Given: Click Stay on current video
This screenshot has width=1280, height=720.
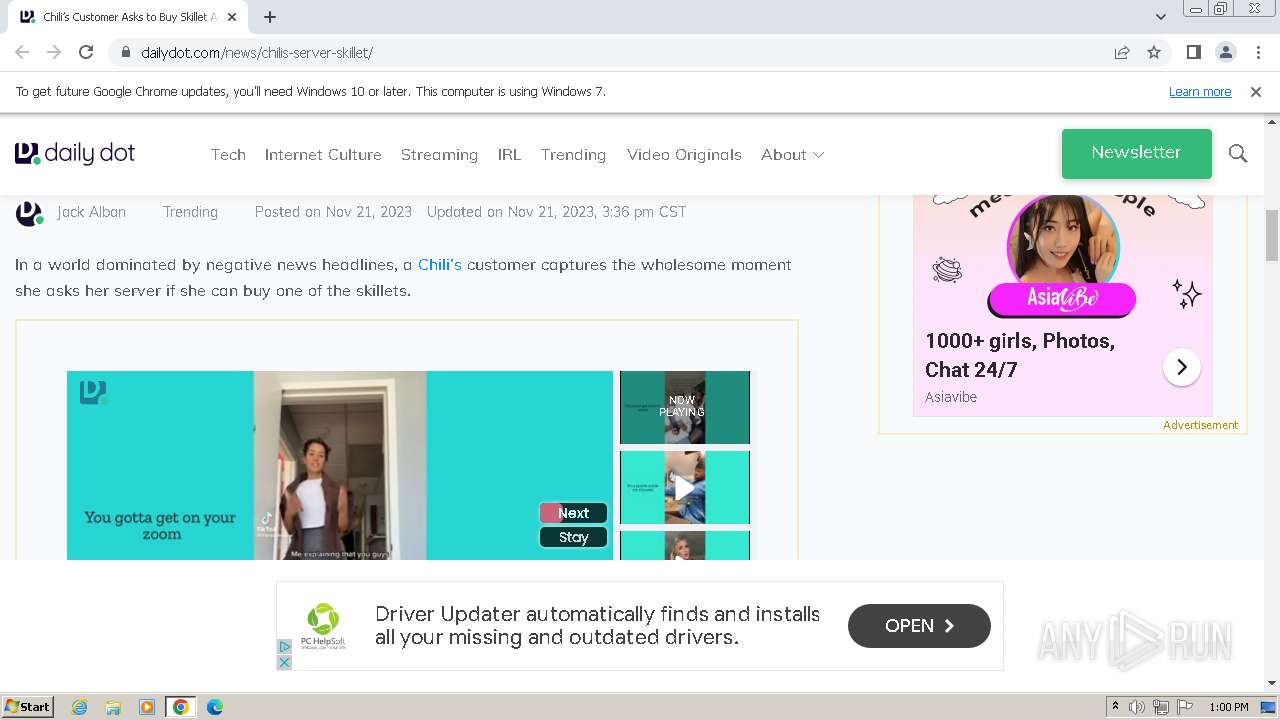Looking at the screenshot, I should (573, 537).
